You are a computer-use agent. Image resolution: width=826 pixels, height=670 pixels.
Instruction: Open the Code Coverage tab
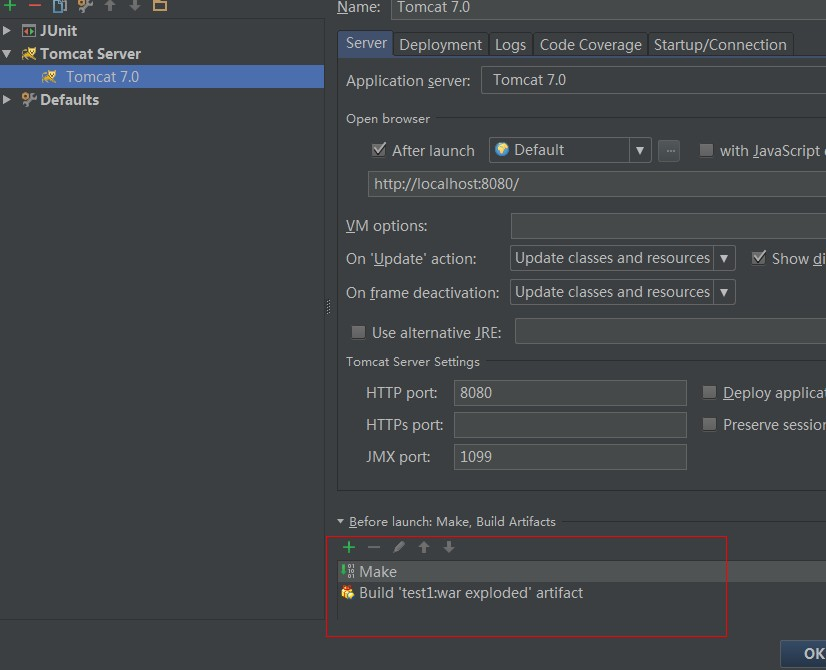tap(591, 45)
